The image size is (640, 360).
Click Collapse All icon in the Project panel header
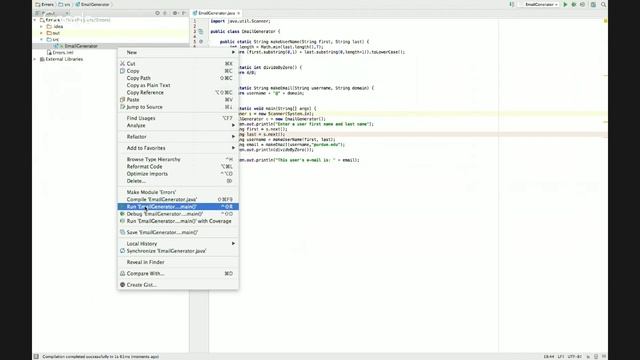click(165, 13)
